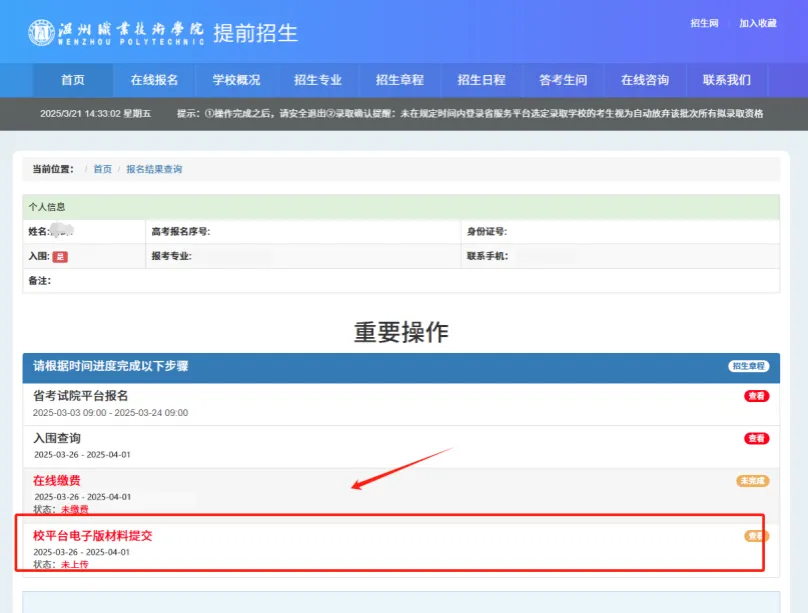This screenshot has width=808, height=613.
Task: Open 招生专业 in the navigation bar
Action: (x=318, y=80)
